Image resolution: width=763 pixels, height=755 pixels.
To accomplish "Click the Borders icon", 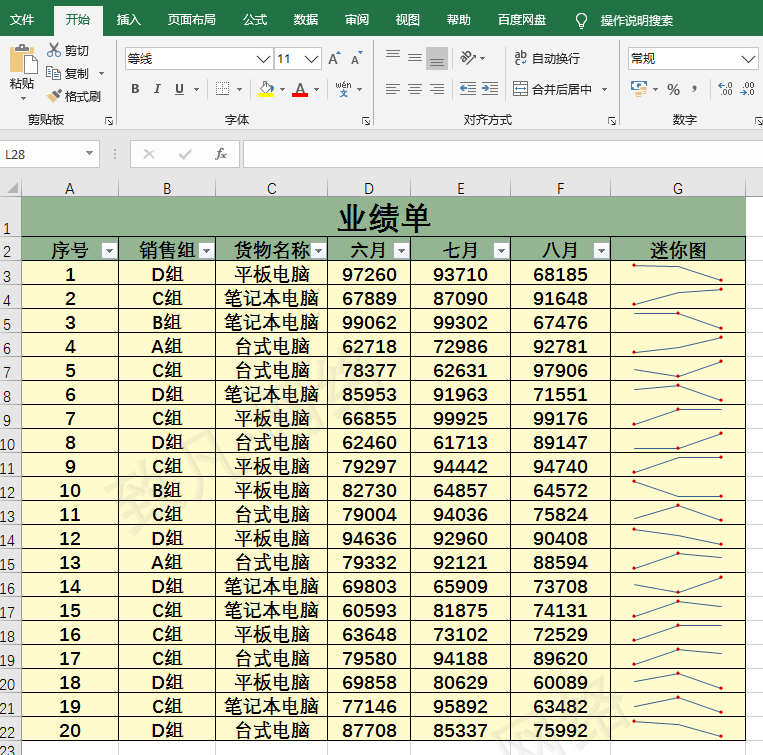I will pyautogui.click(x=222, y=89).
